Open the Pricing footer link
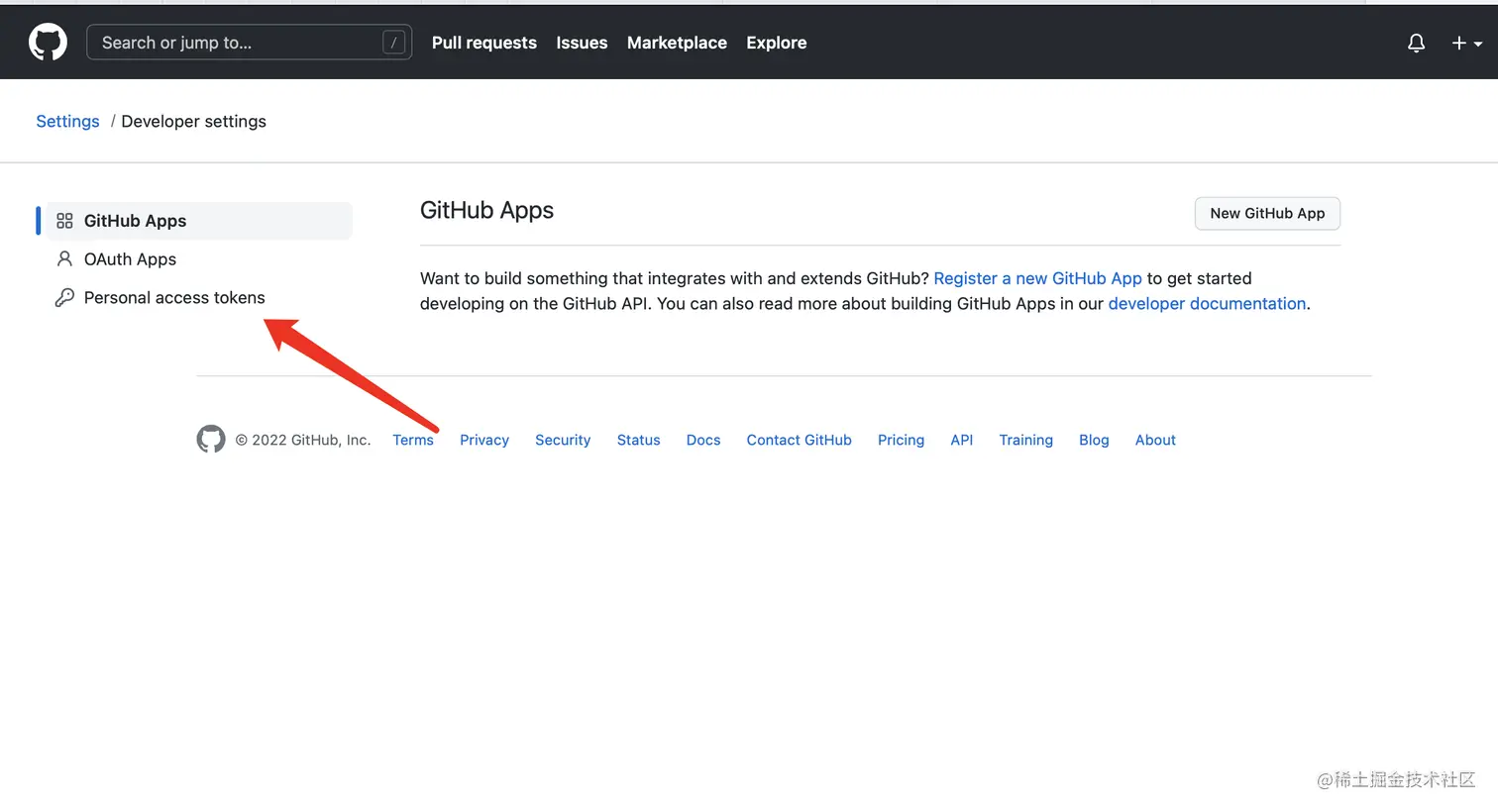1498x812 pixels. (901, 440)
